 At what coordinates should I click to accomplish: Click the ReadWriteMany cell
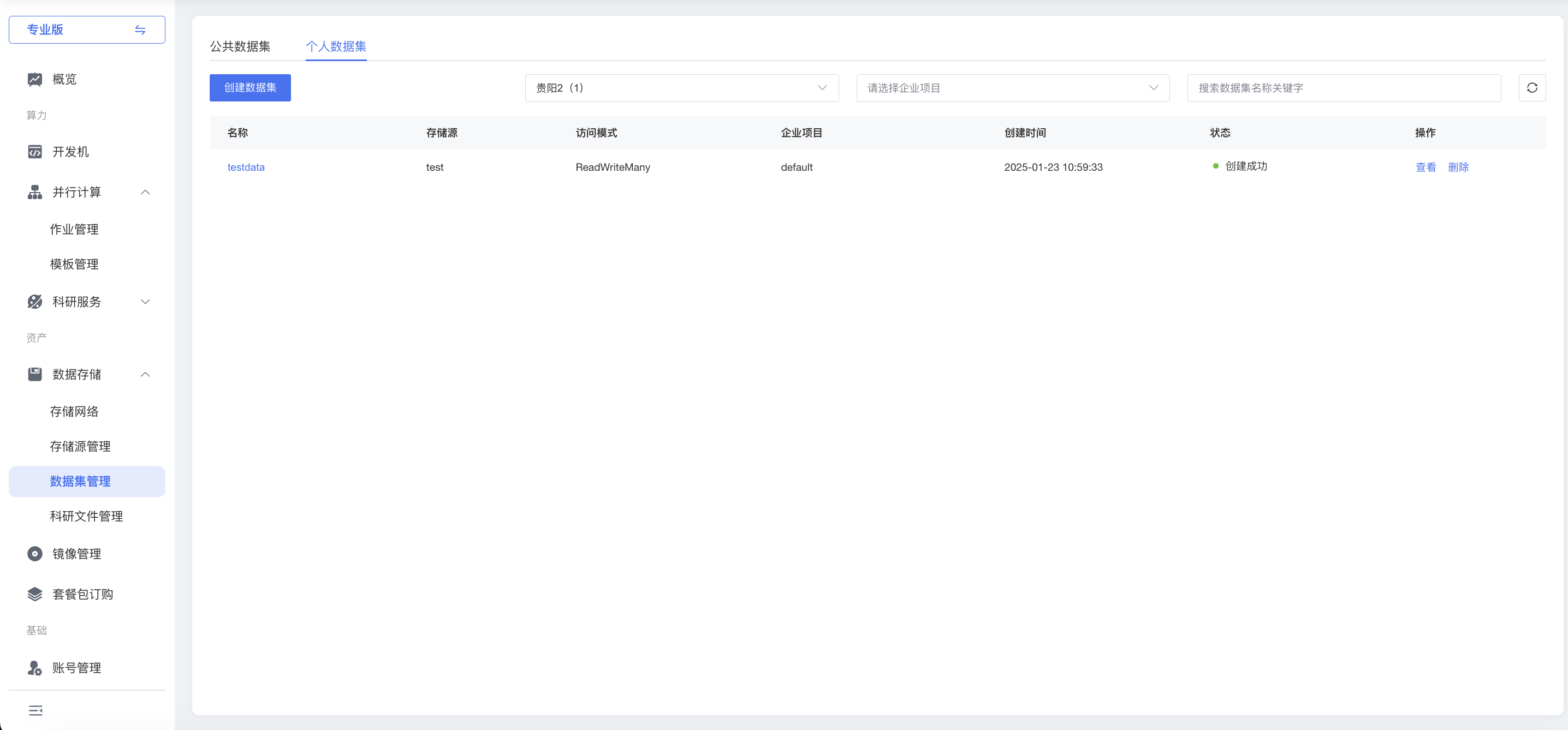point(613,167)
